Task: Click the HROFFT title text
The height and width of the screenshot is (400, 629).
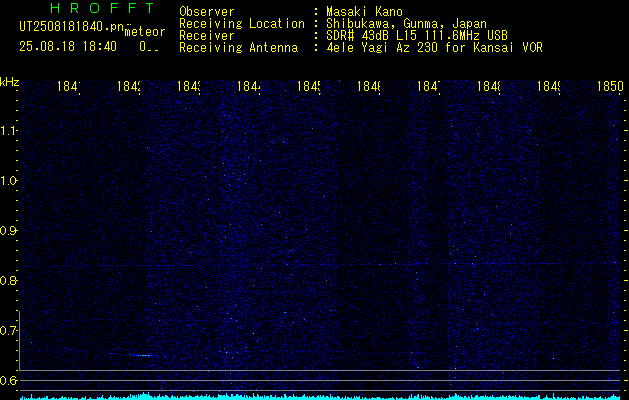Action: coord(103,8)
